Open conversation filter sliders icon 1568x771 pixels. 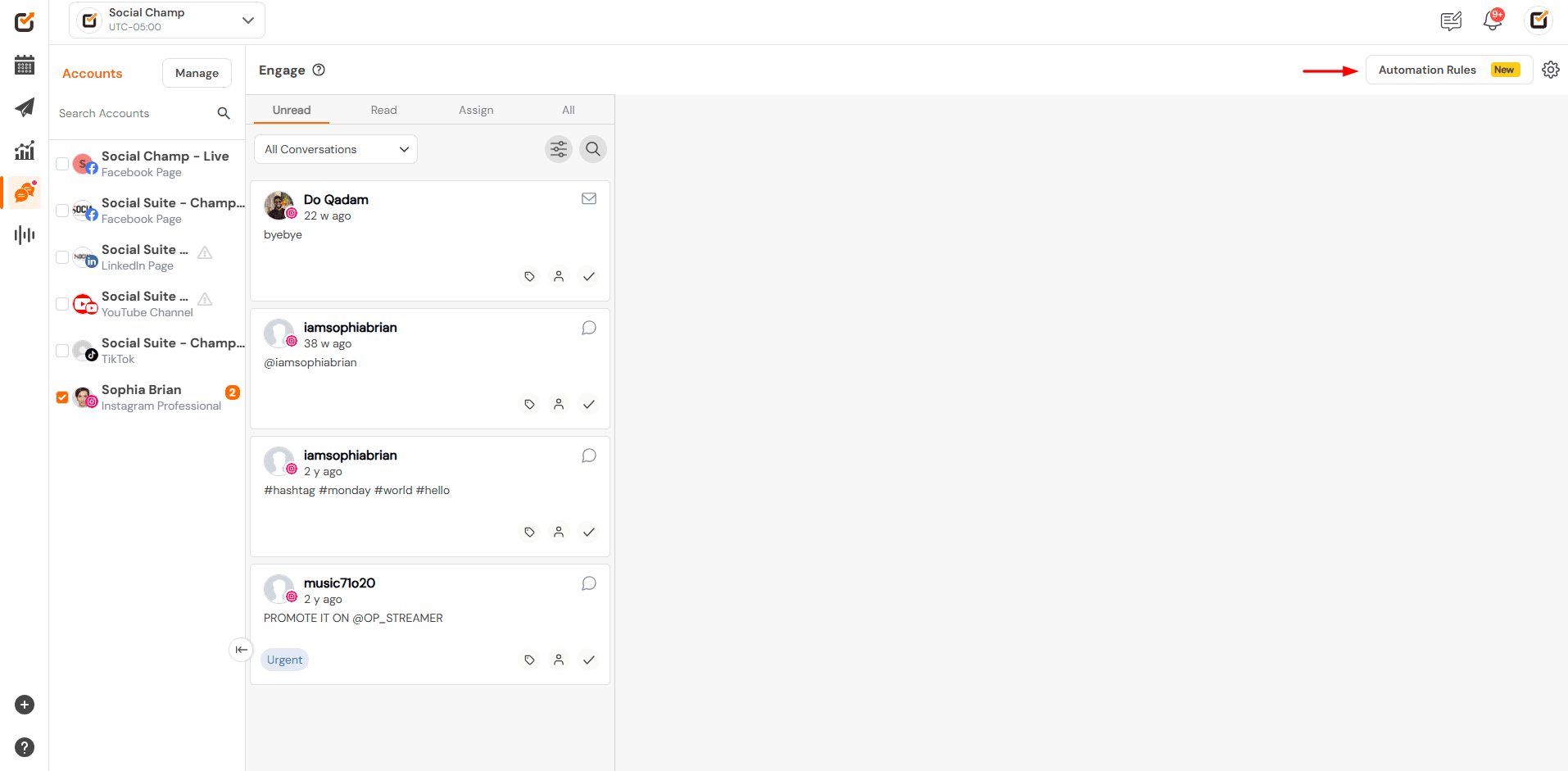pos(559,149)
